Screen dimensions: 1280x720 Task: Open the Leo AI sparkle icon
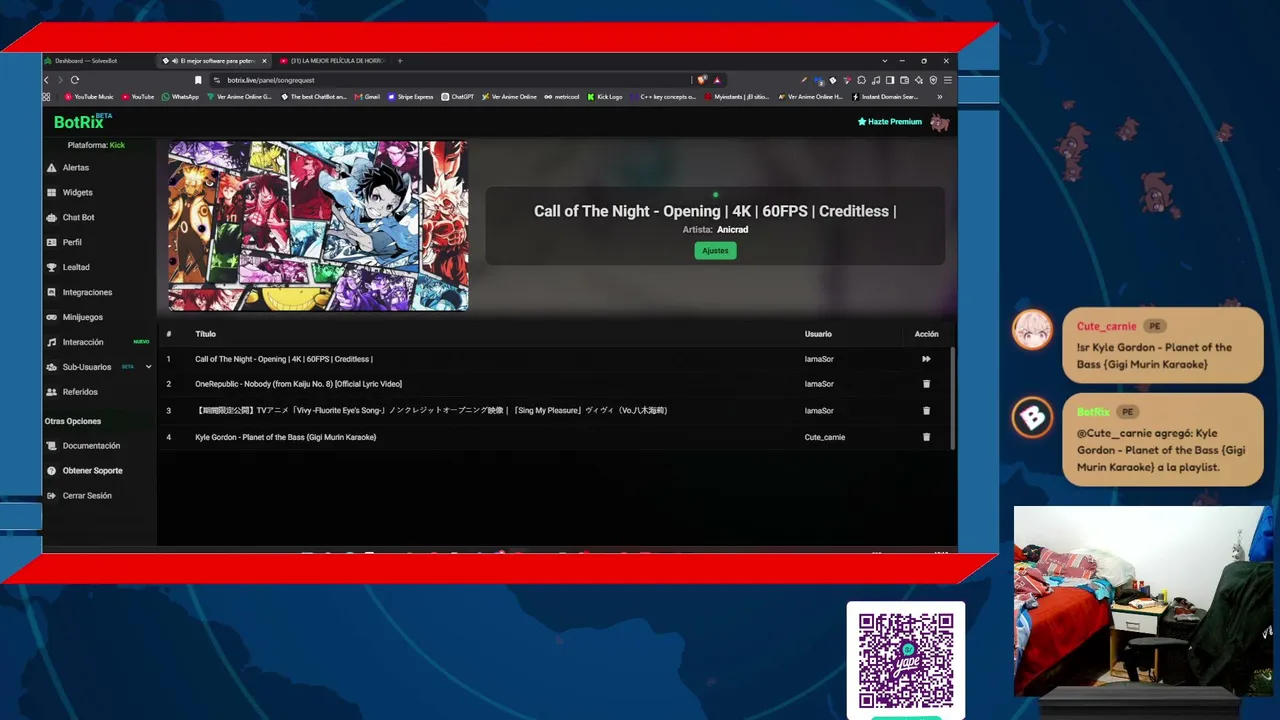[x=919, y=80]
